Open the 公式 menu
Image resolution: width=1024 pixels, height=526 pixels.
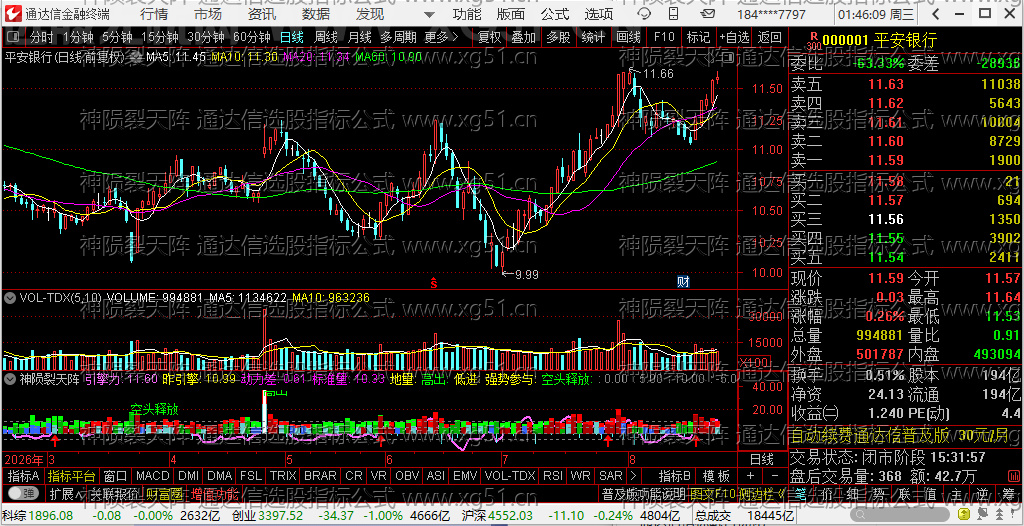(x=555, y=14)
